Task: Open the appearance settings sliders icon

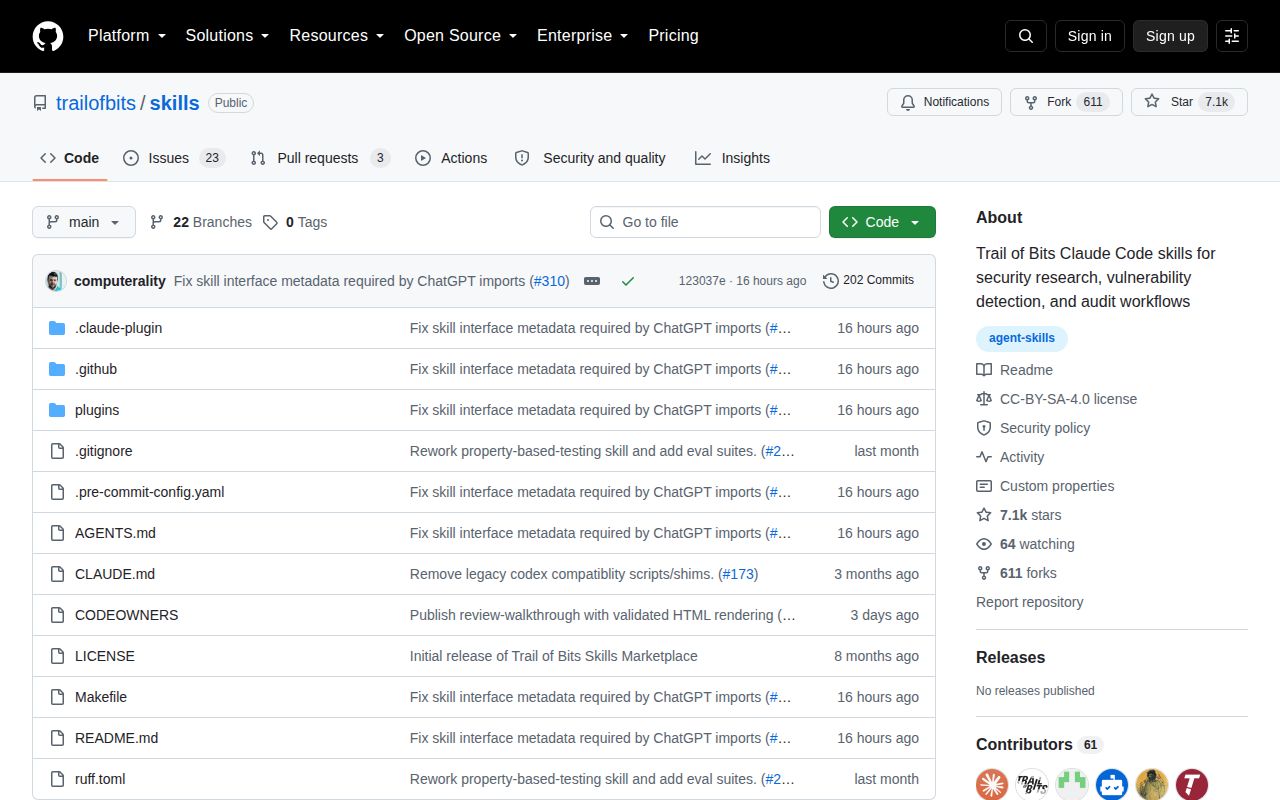Action: point(1232,36)
